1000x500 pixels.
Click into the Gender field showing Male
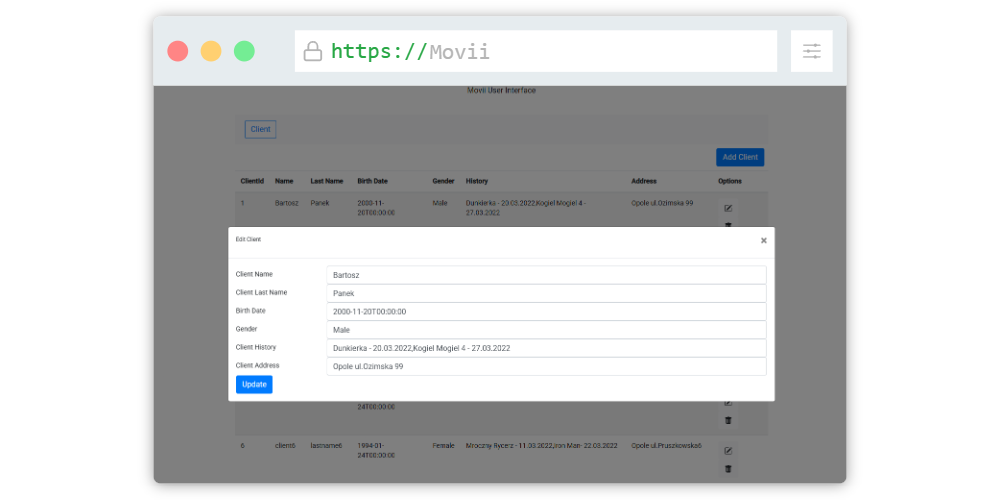coord(546,329)
